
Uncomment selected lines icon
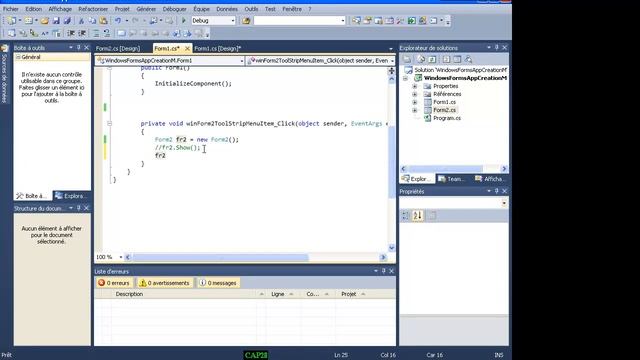pos(107,33)
